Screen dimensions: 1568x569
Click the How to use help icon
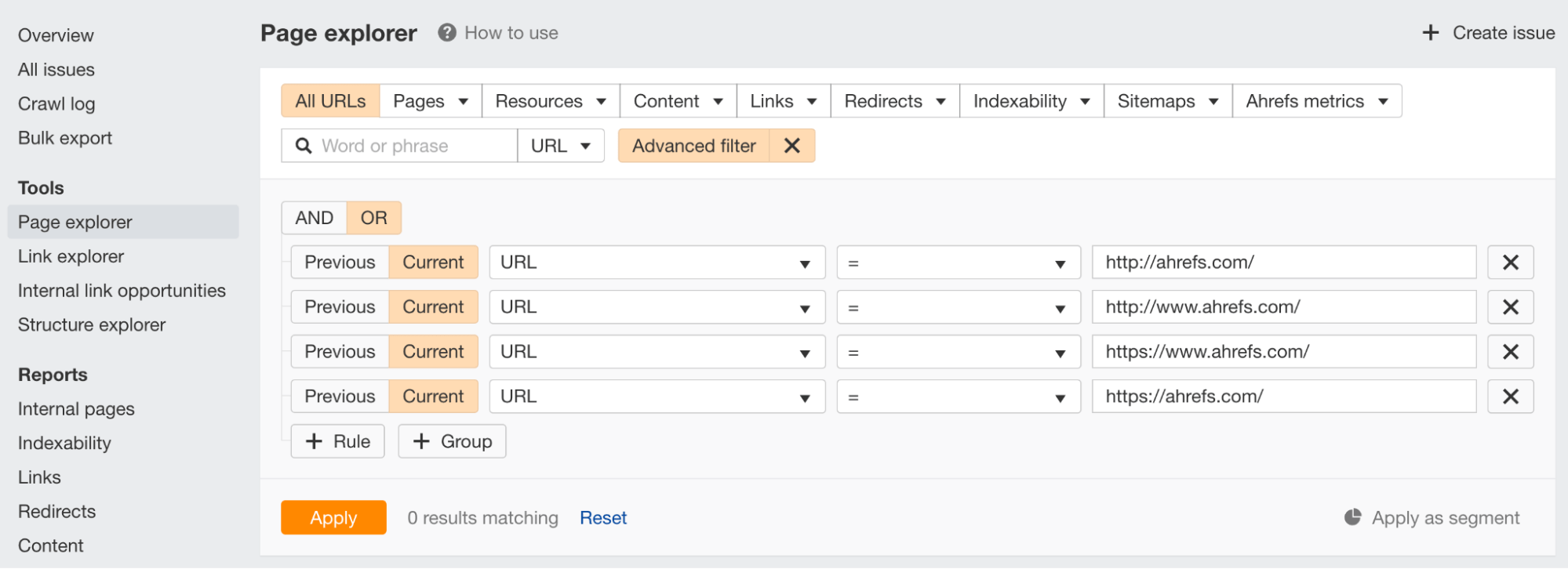coord(447,33)
